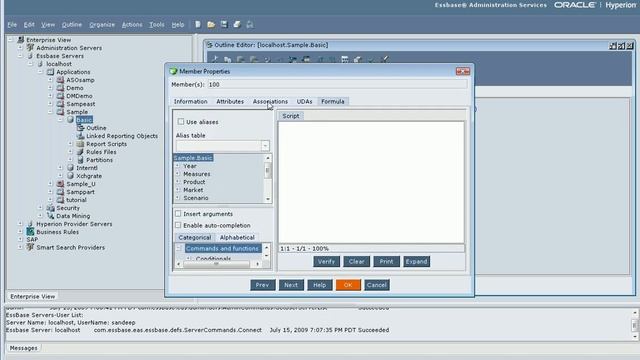Click the Linked Reporting Objects icon

pos(80,136)
